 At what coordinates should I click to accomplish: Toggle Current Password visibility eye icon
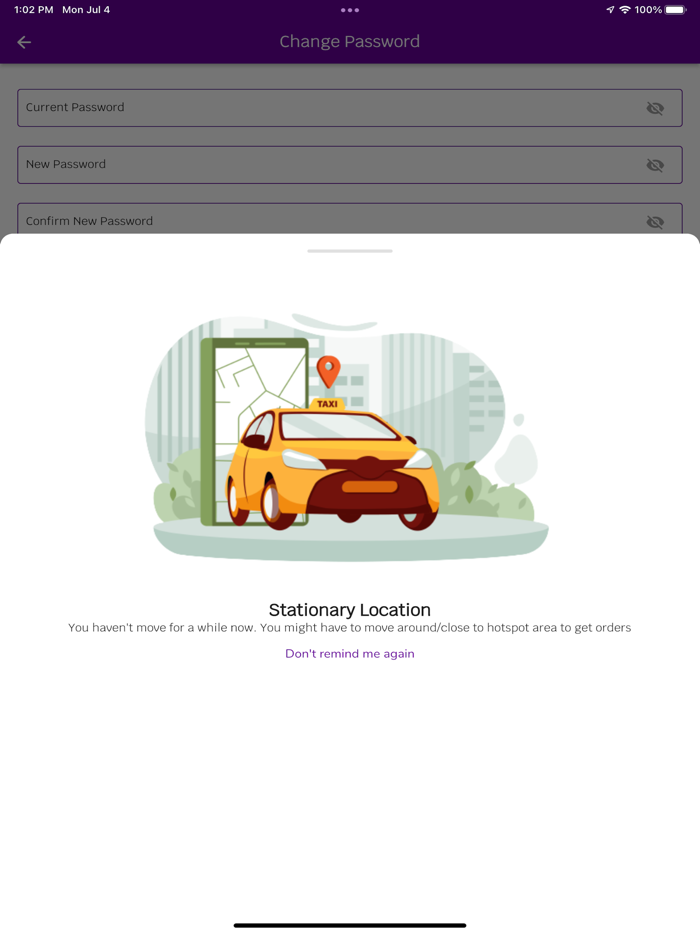click(x=655, y=108)
